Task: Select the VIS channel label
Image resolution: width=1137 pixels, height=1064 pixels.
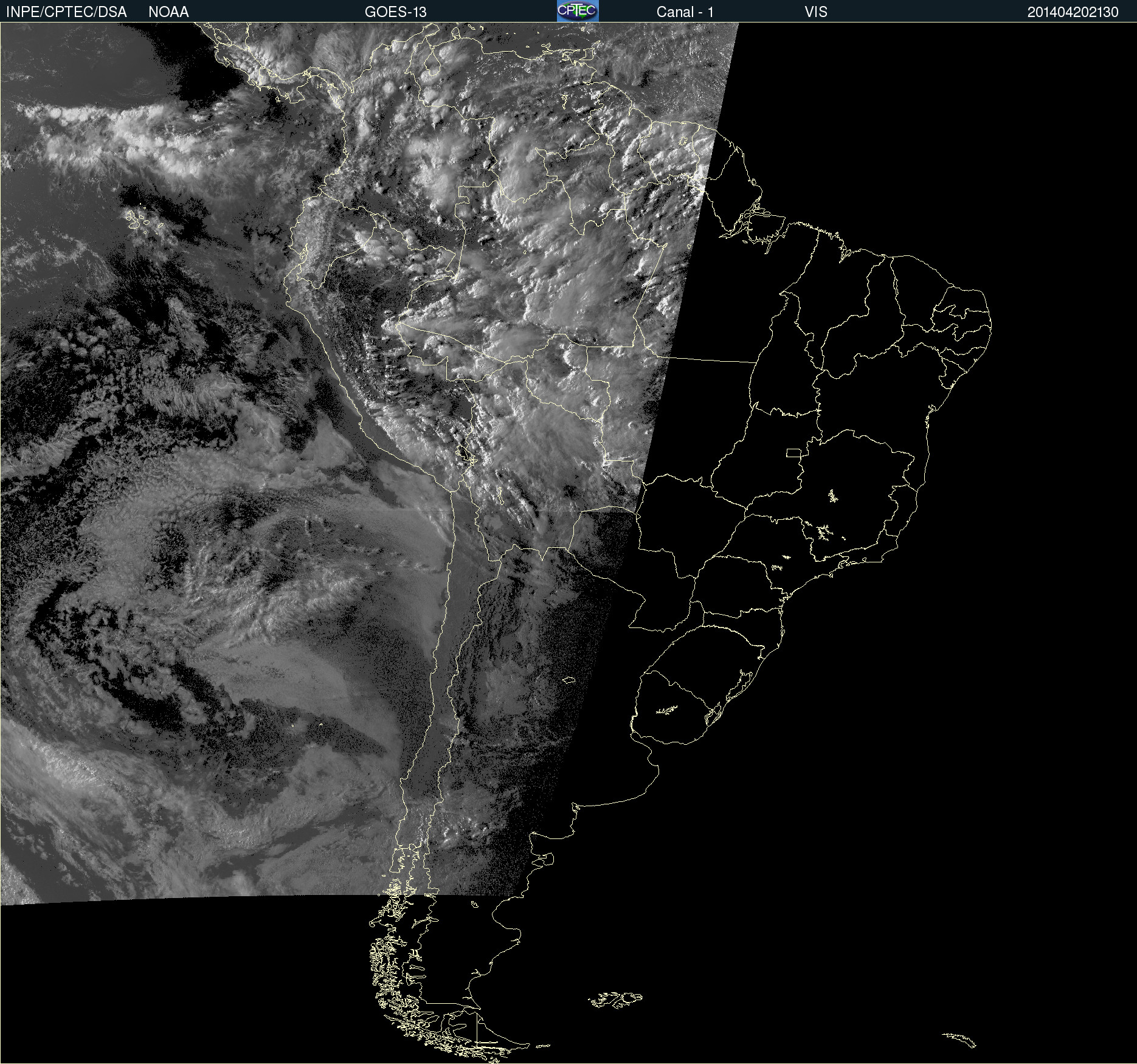Action: click(x=816, y=12)
